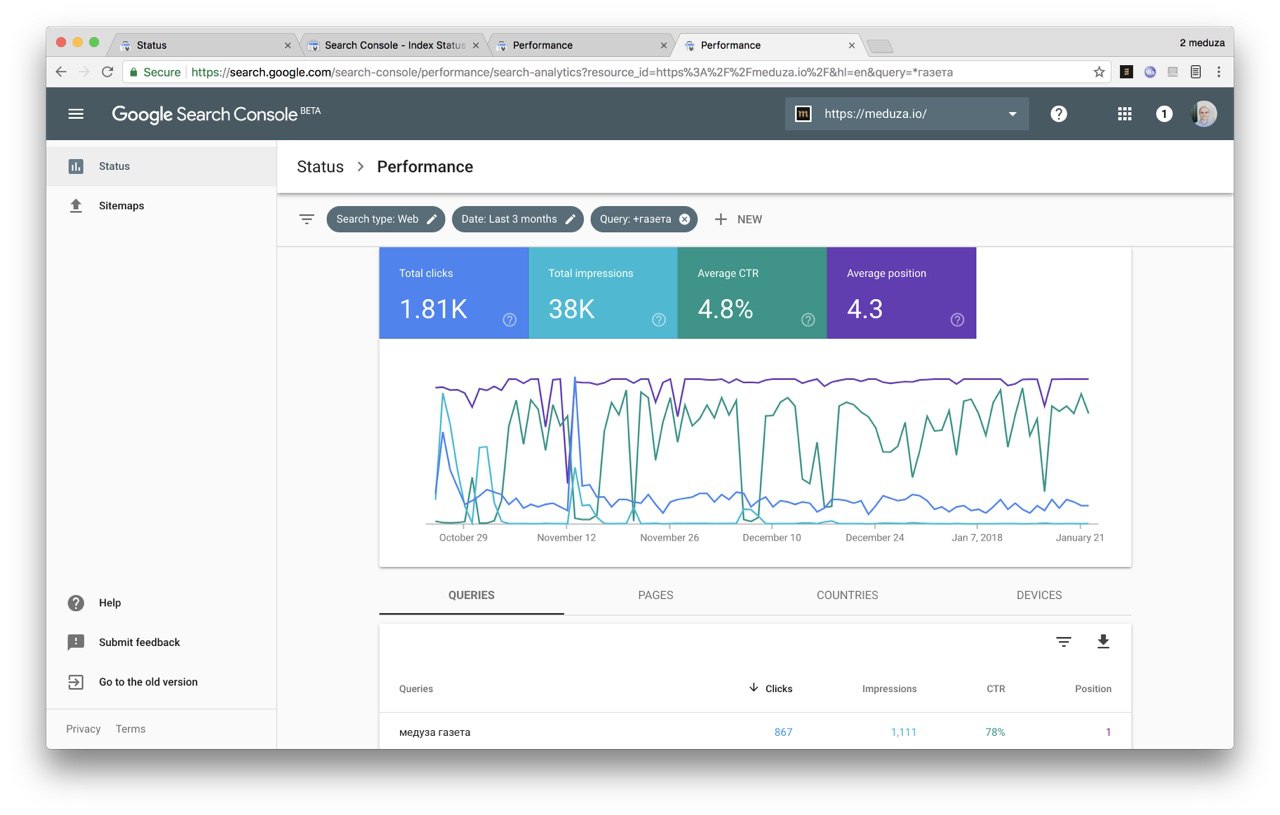Open the table filter rows icon
1280x815 pixels.
(x=1064, y=642)
